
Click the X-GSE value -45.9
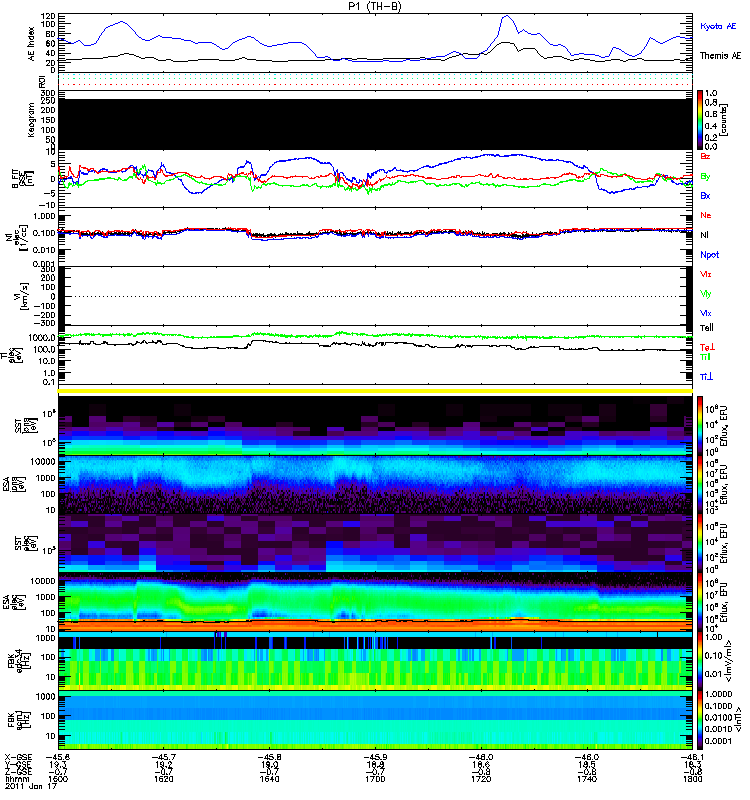click(374, 757)
